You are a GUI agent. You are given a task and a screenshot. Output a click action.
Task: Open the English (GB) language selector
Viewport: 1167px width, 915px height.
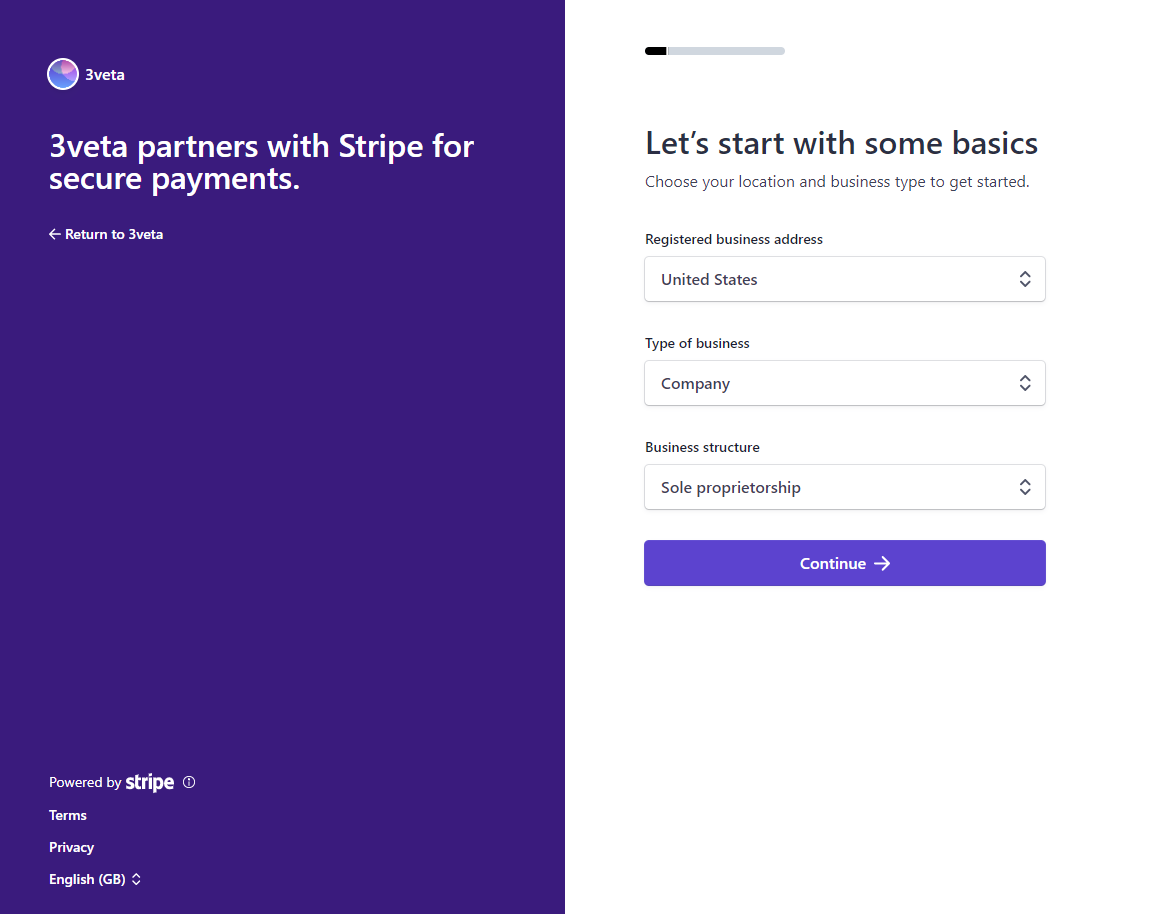tap(95, 879)
